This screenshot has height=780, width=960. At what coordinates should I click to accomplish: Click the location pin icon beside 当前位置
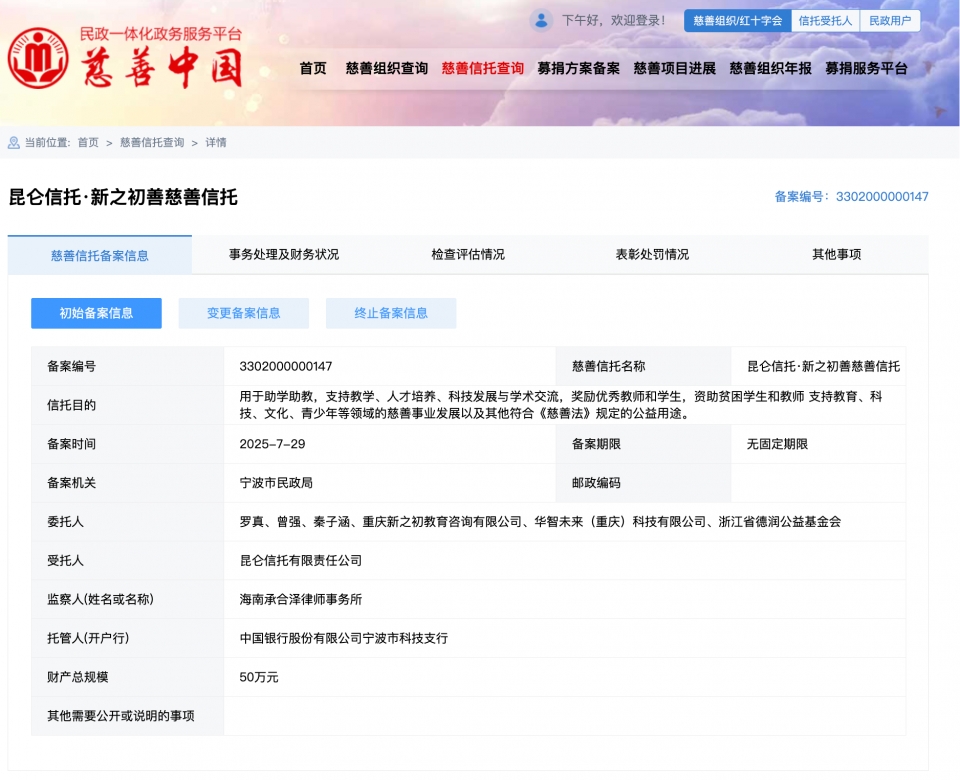coord(13,143)
